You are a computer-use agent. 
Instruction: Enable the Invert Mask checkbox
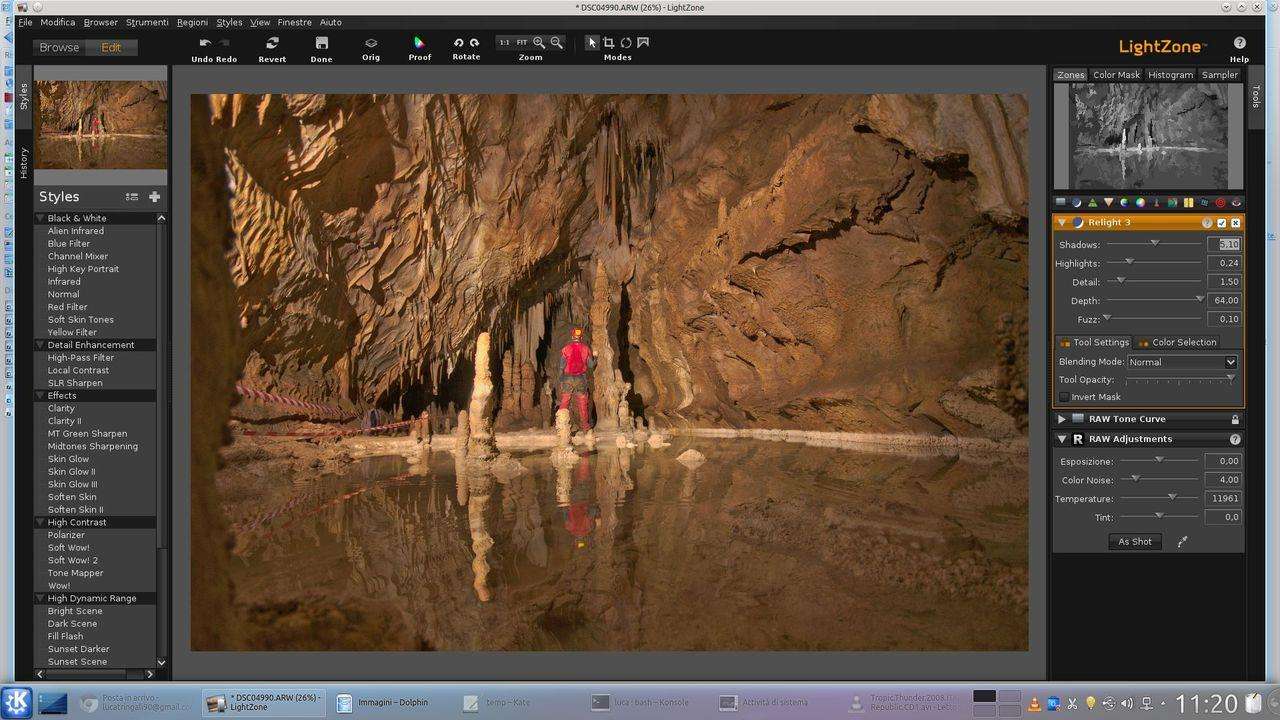click(x=1064, y=397)
